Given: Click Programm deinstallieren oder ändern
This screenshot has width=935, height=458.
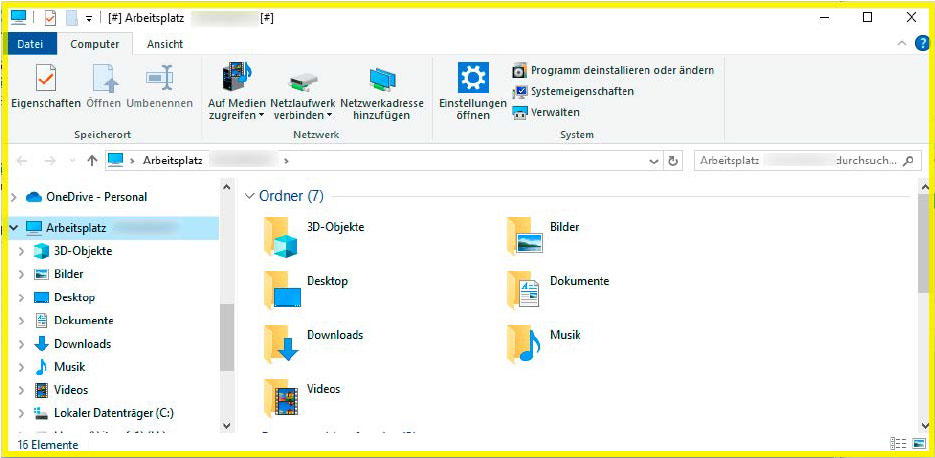Looking at the screenshot, I should pos(621,70).
